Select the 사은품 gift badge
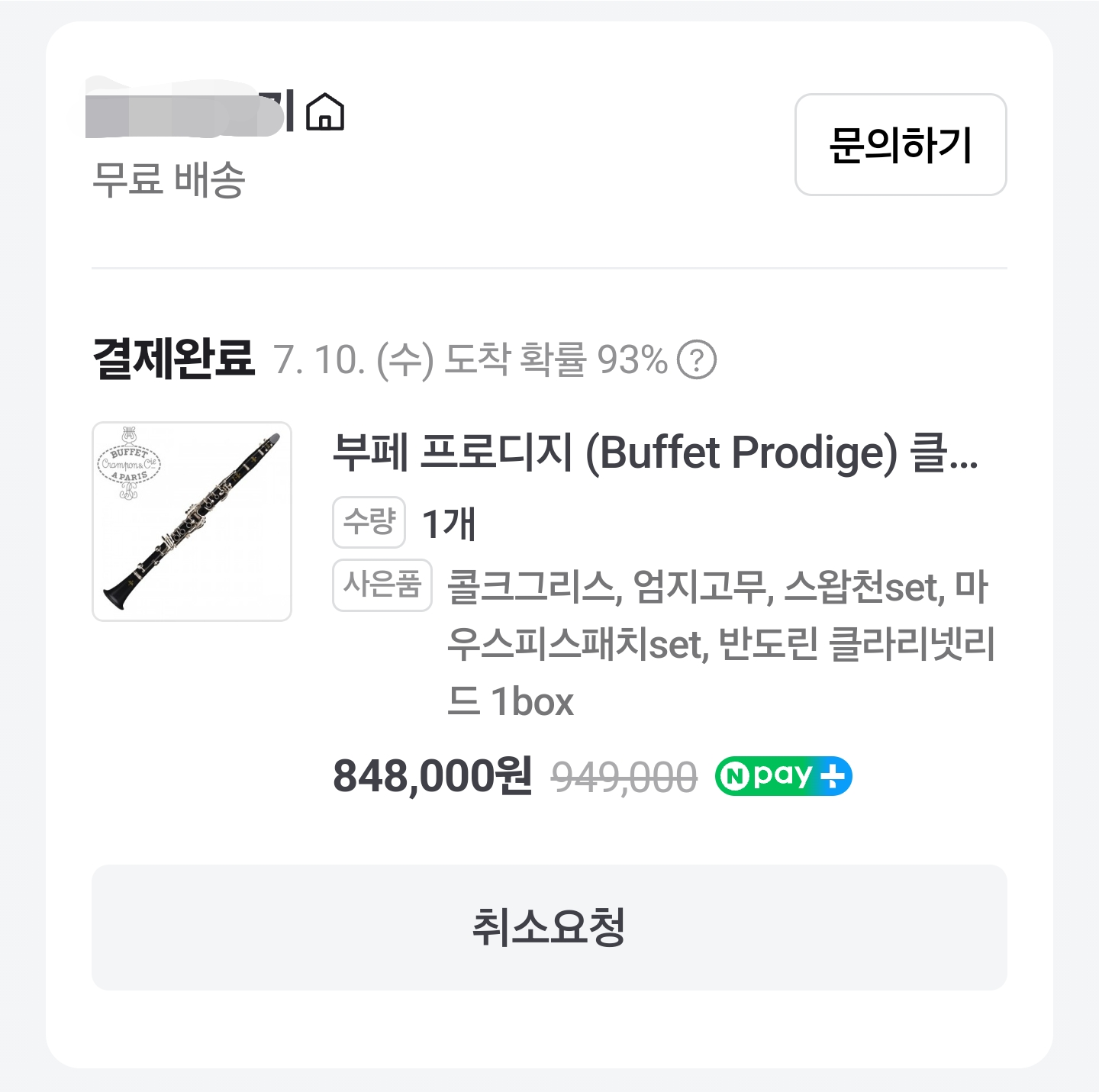The height and width of the screenshot is (1092, 1099). pos(382,585)
